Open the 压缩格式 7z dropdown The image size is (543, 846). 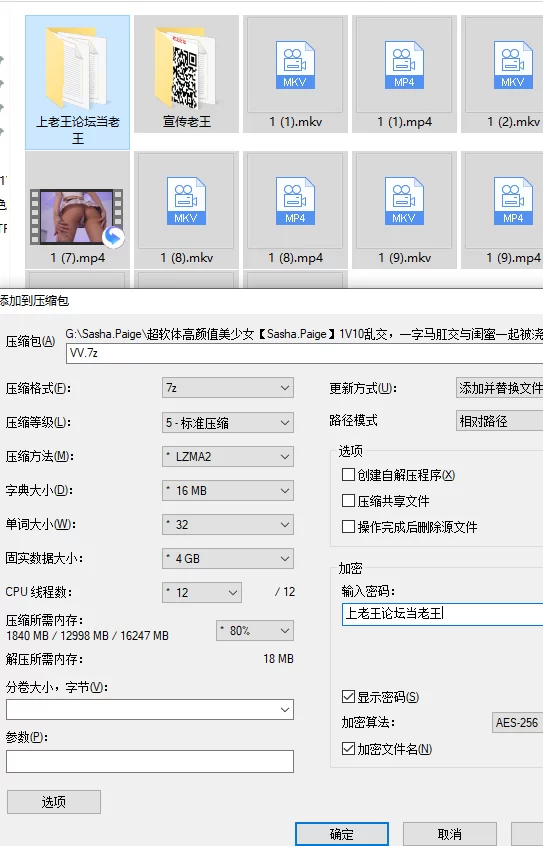coord(228,388)
